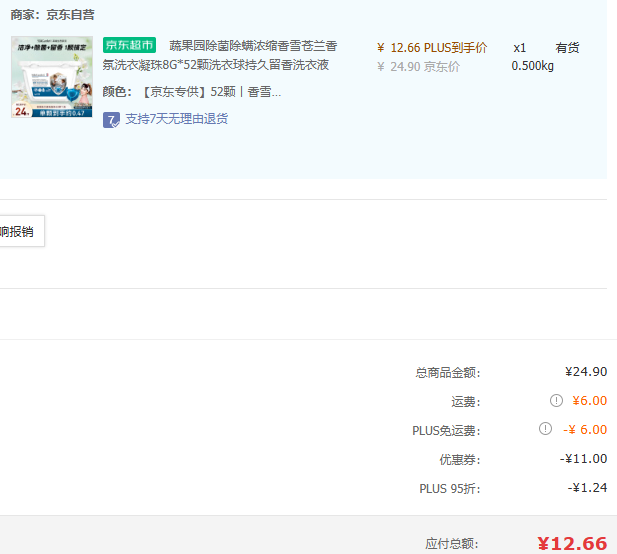The width and height of the screenshot is (617, 554).
Task: Click the info icon beside PLUS免运费
Action: [545, 429]
